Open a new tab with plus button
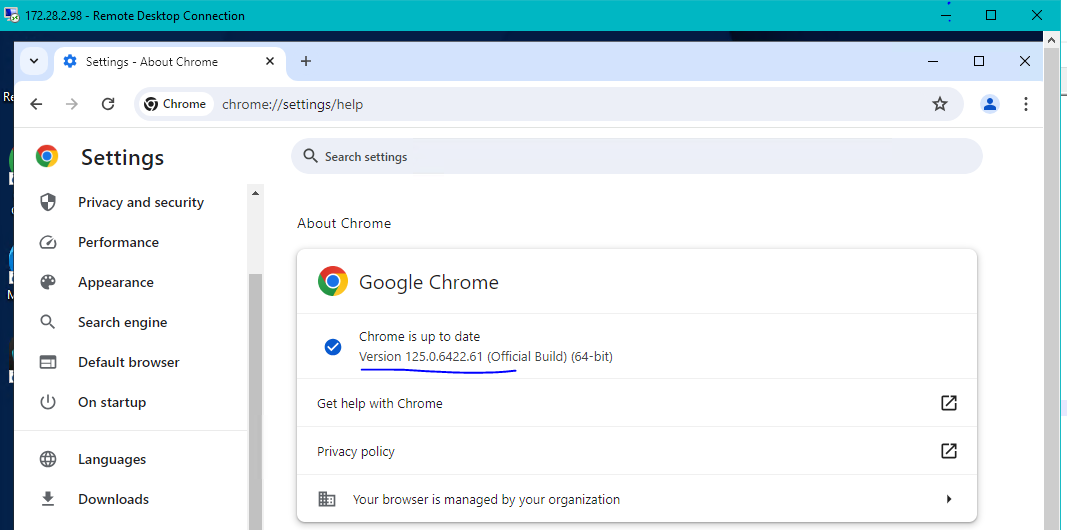Screen dimensions: 1067x530 click(x=306, y=61)
